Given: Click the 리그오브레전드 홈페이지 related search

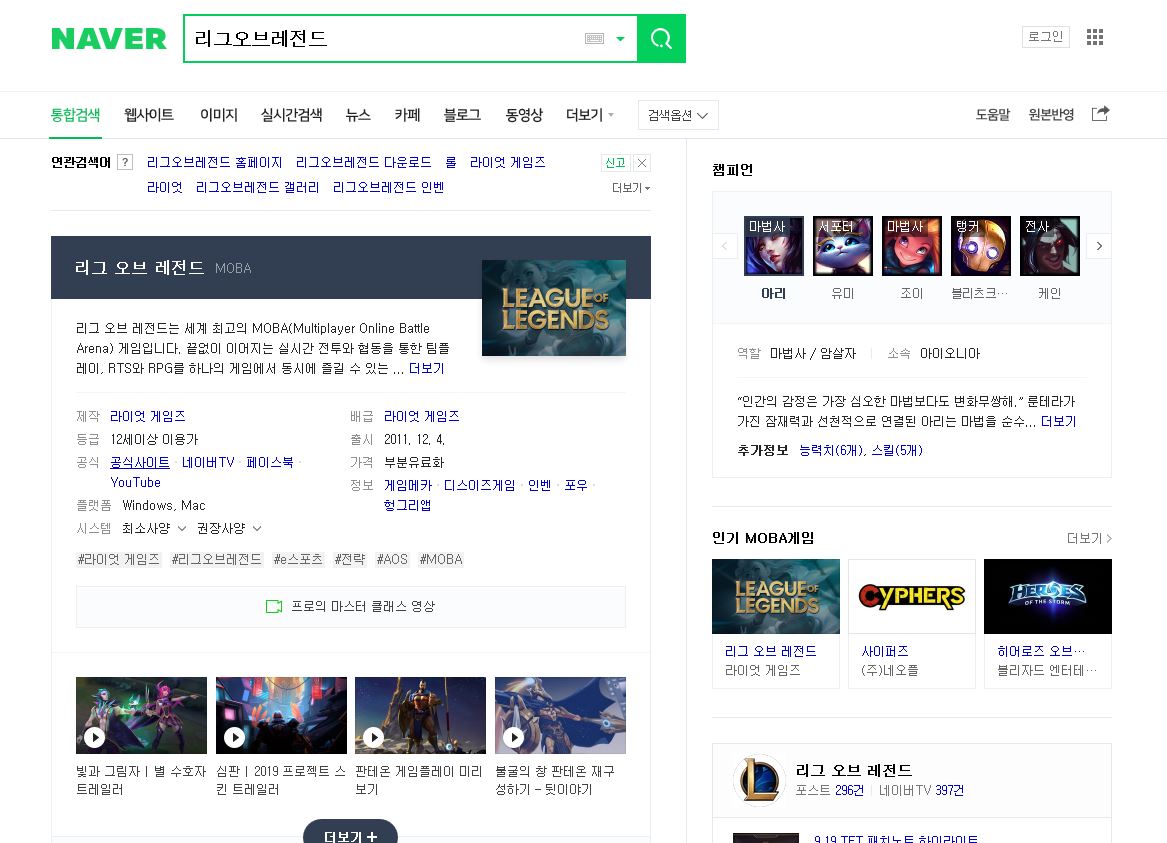Looking at the screenshot, I should (x=214, y=162).
